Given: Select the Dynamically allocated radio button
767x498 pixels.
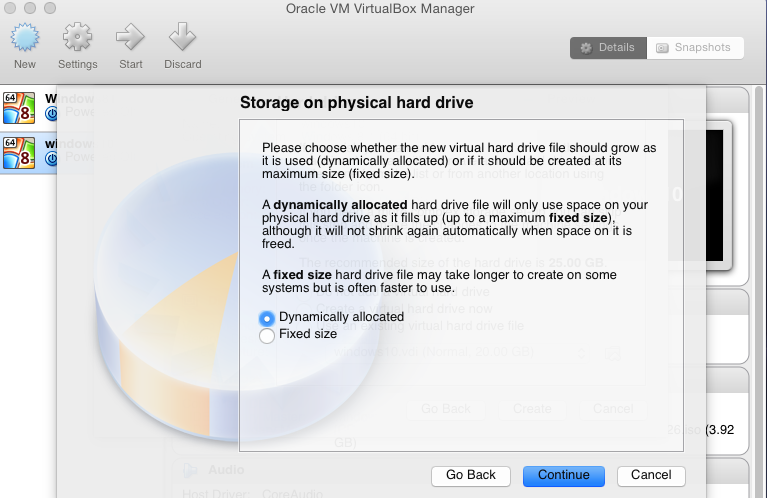Looking at the screenshot, I should (267, 317).
